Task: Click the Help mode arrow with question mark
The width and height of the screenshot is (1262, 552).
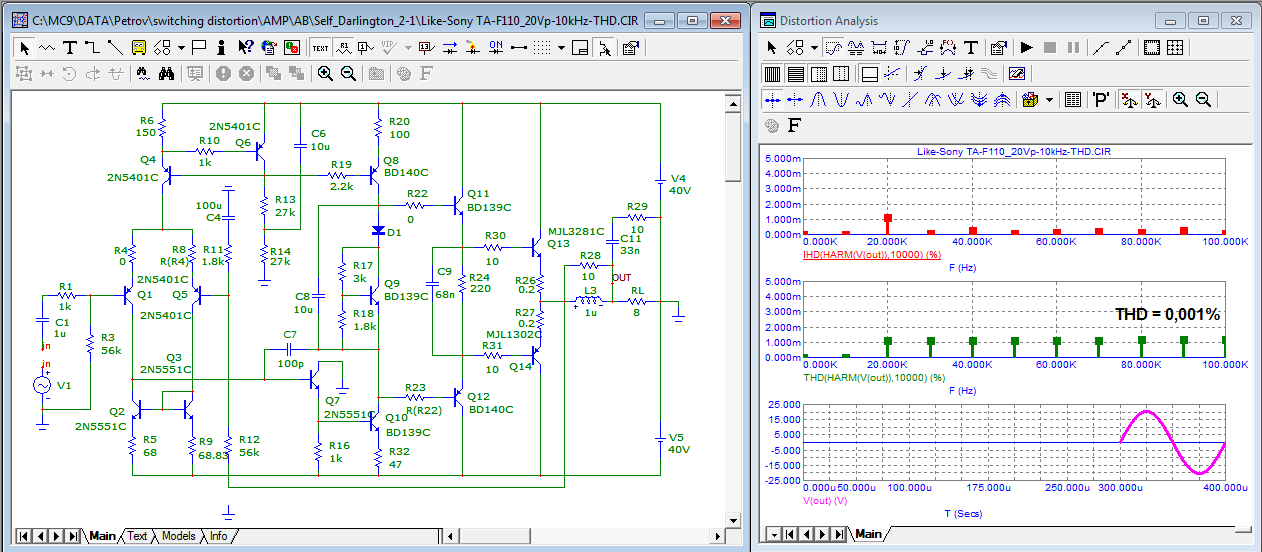Action: (244, 47)
